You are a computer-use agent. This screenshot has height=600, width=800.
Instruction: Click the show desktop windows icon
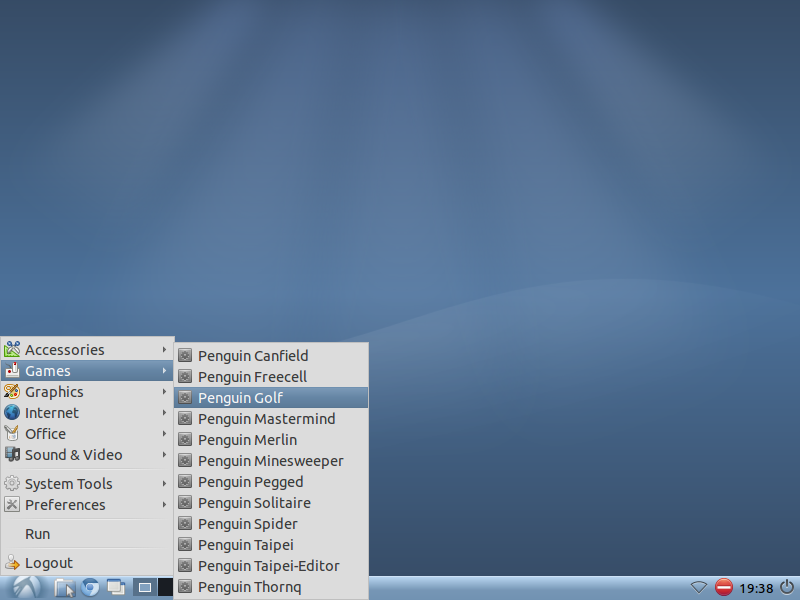116,588
